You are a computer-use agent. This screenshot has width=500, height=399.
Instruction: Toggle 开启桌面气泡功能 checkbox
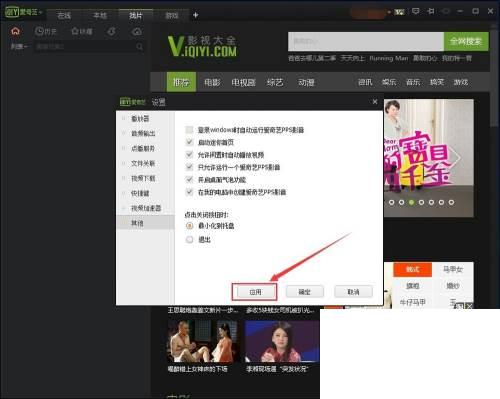(189, 180)
